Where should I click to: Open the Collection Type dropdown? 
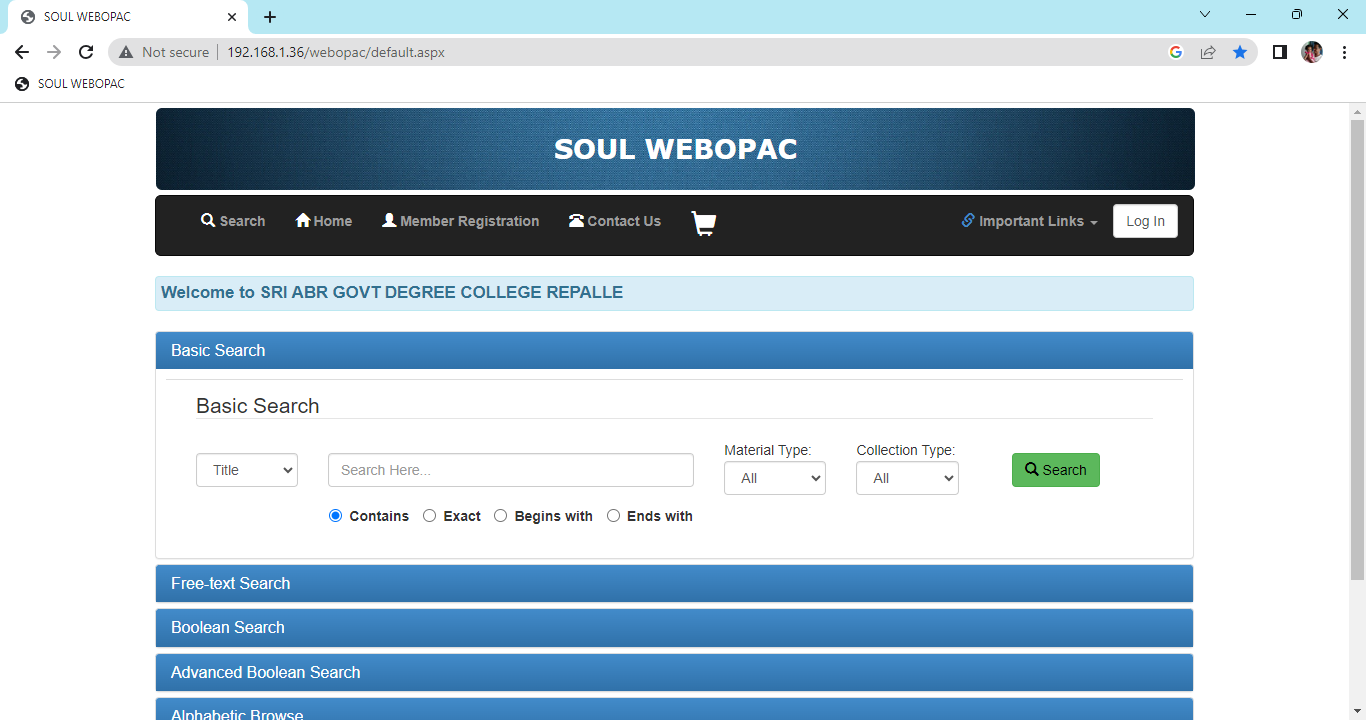click(x=907, y=478)
